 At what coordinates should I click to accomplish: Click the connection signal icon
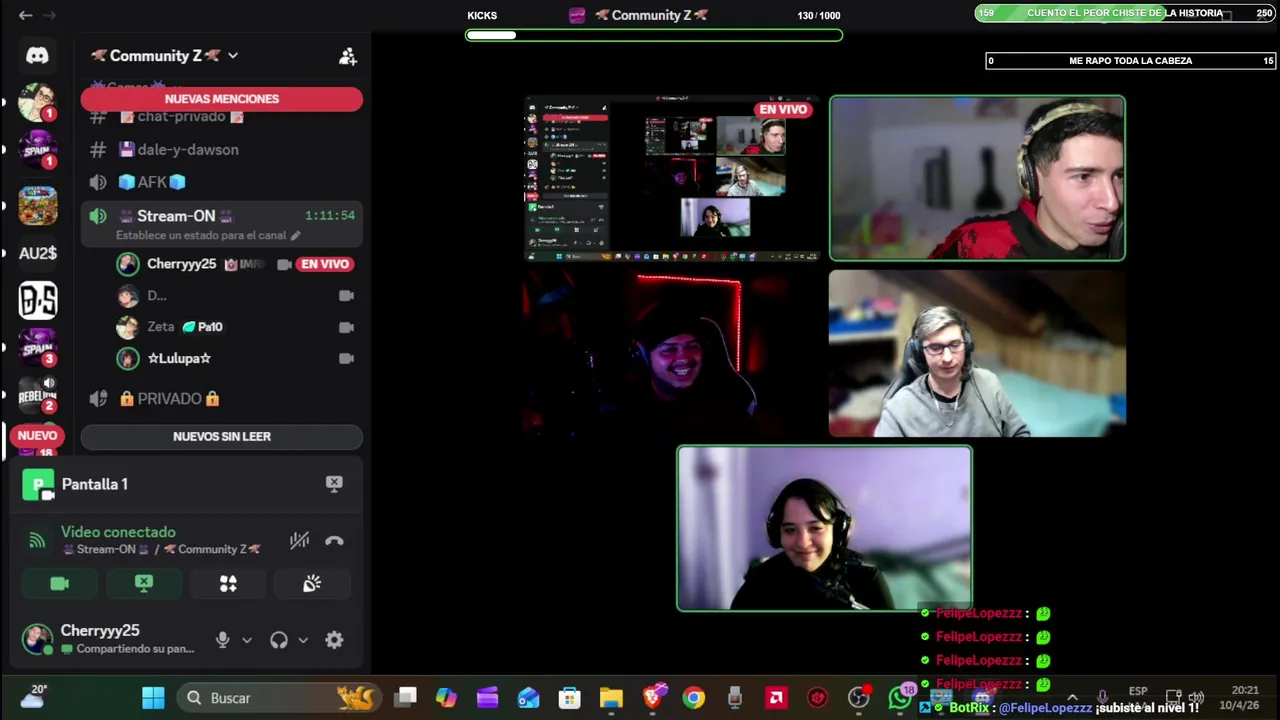click(37, 541)
